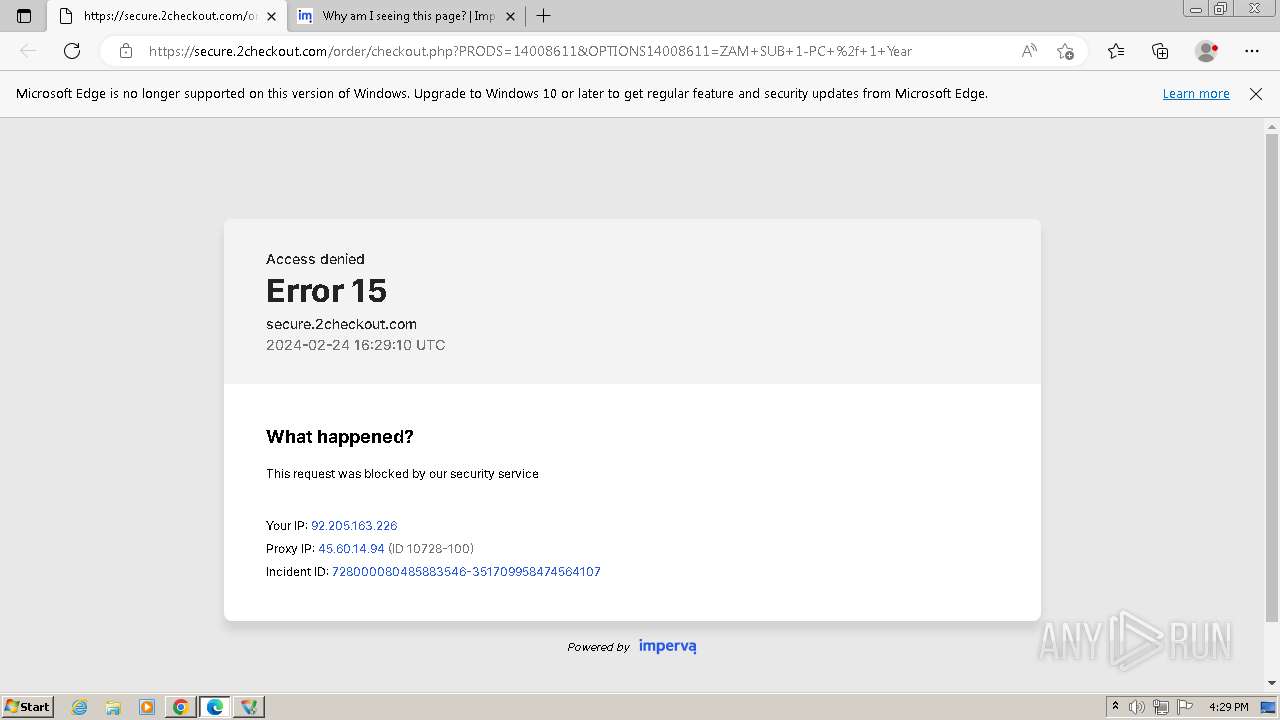Open Edge Settings and more menu

coord(1252,51)
